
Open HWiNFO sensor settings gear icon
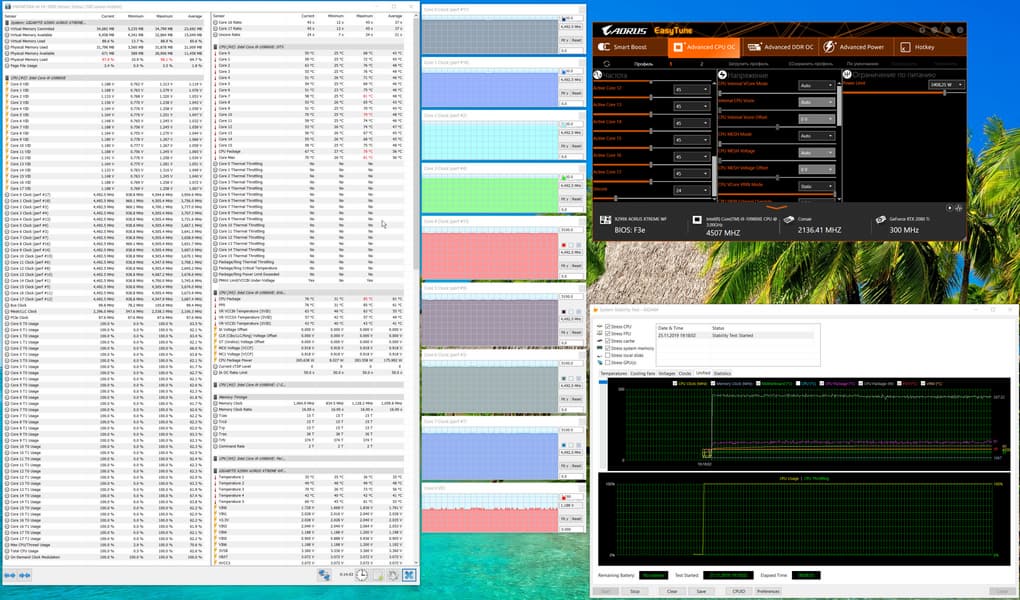click(x=393, y=575)
